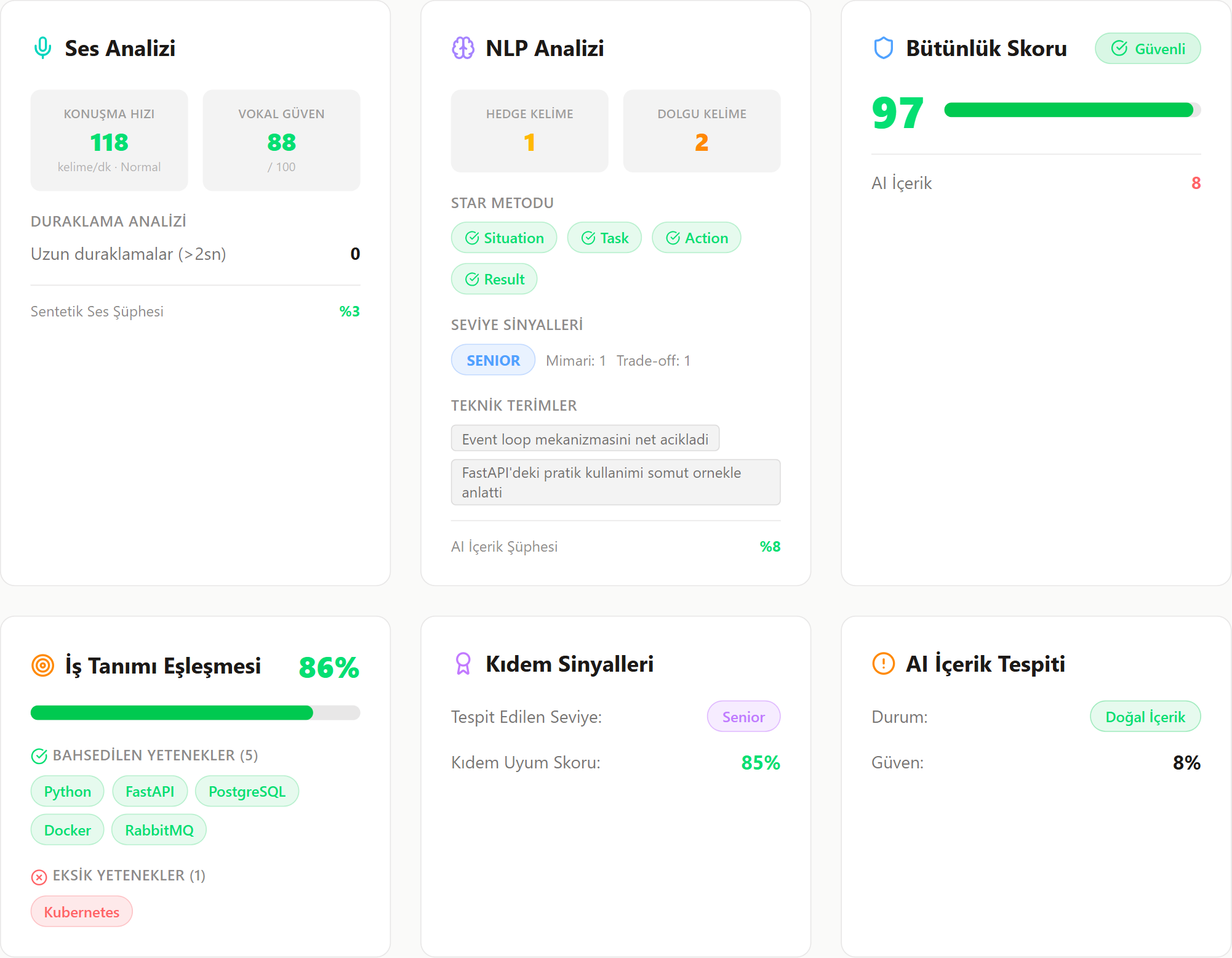This screenshot has width=1232, height=958.
Task: Click the SEVİYE SİNYALLERİ section heading
Action: coord(517,324)
